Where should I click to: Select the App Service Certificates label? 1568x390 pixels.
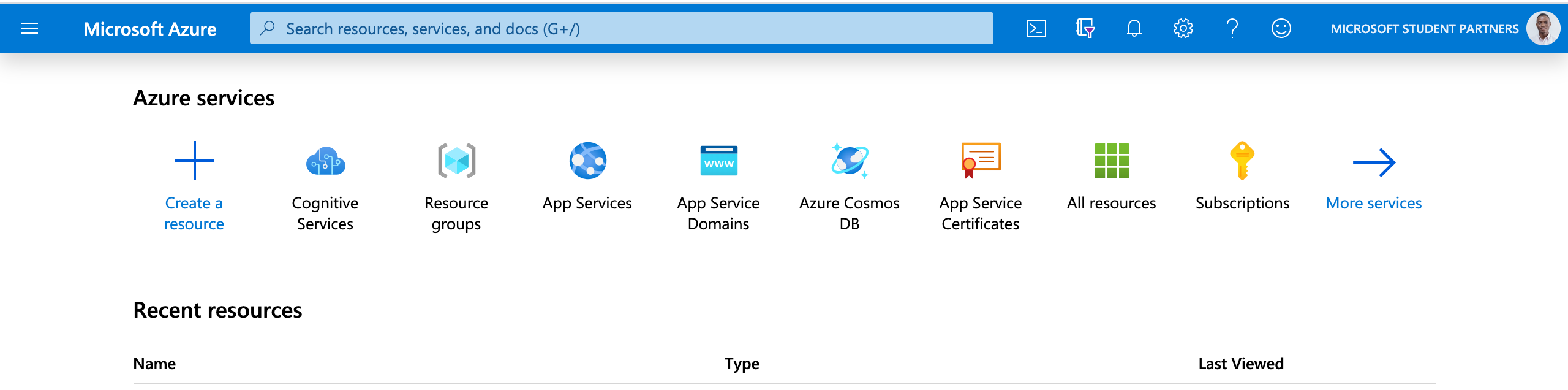[981, 213]
